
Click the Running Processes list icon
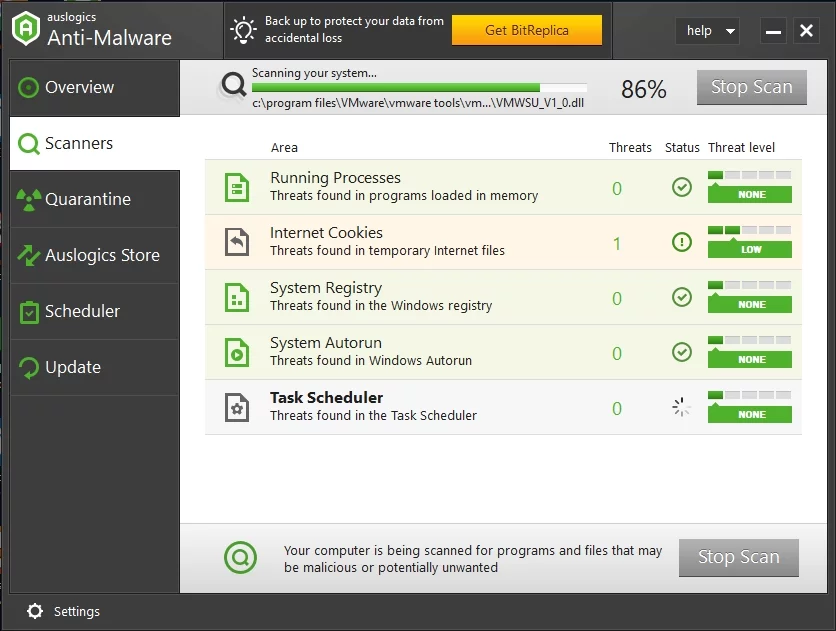click(x=237, y=187)
